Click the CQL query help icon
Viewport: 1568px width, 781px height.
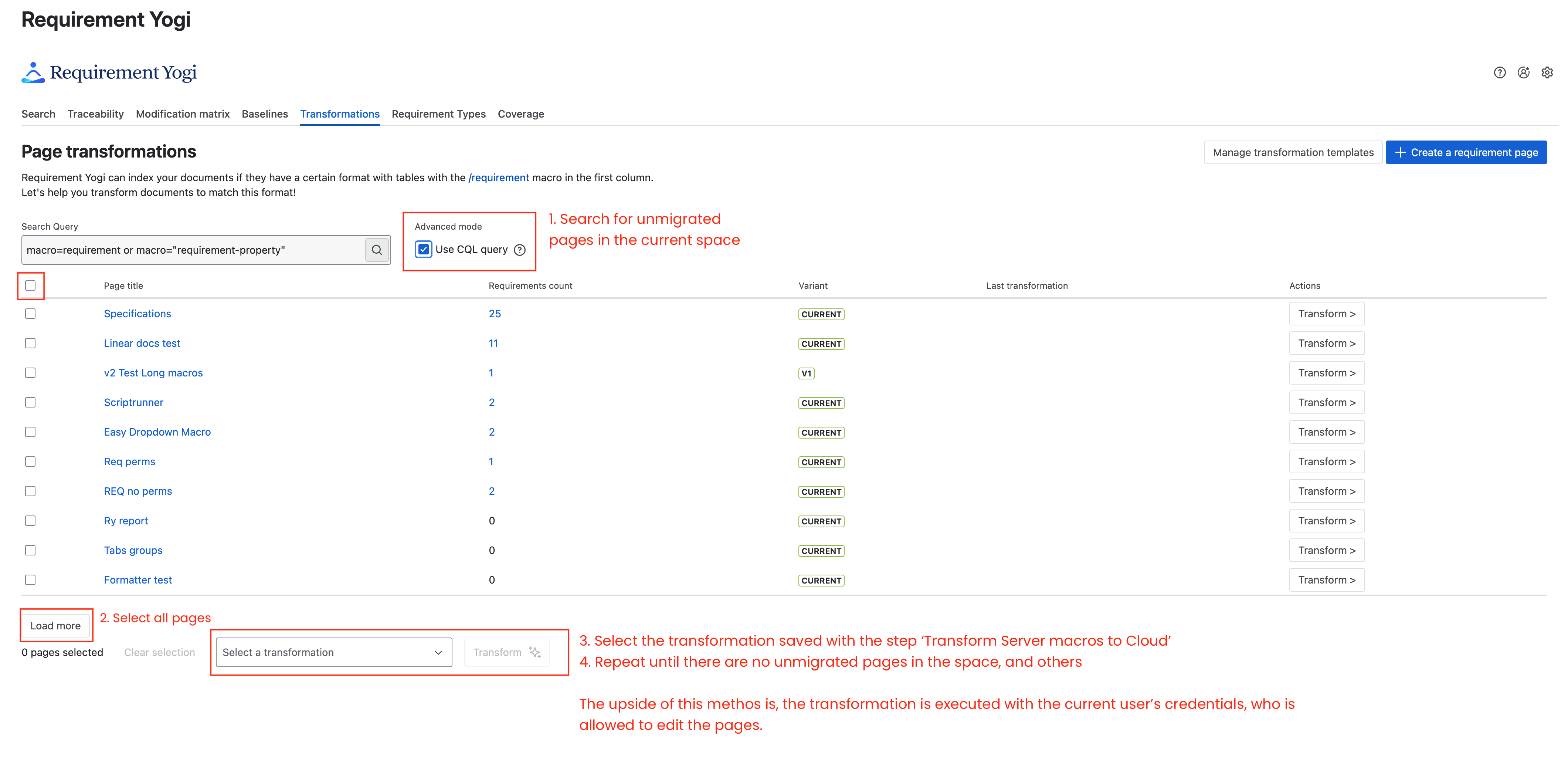pos(519,250)
